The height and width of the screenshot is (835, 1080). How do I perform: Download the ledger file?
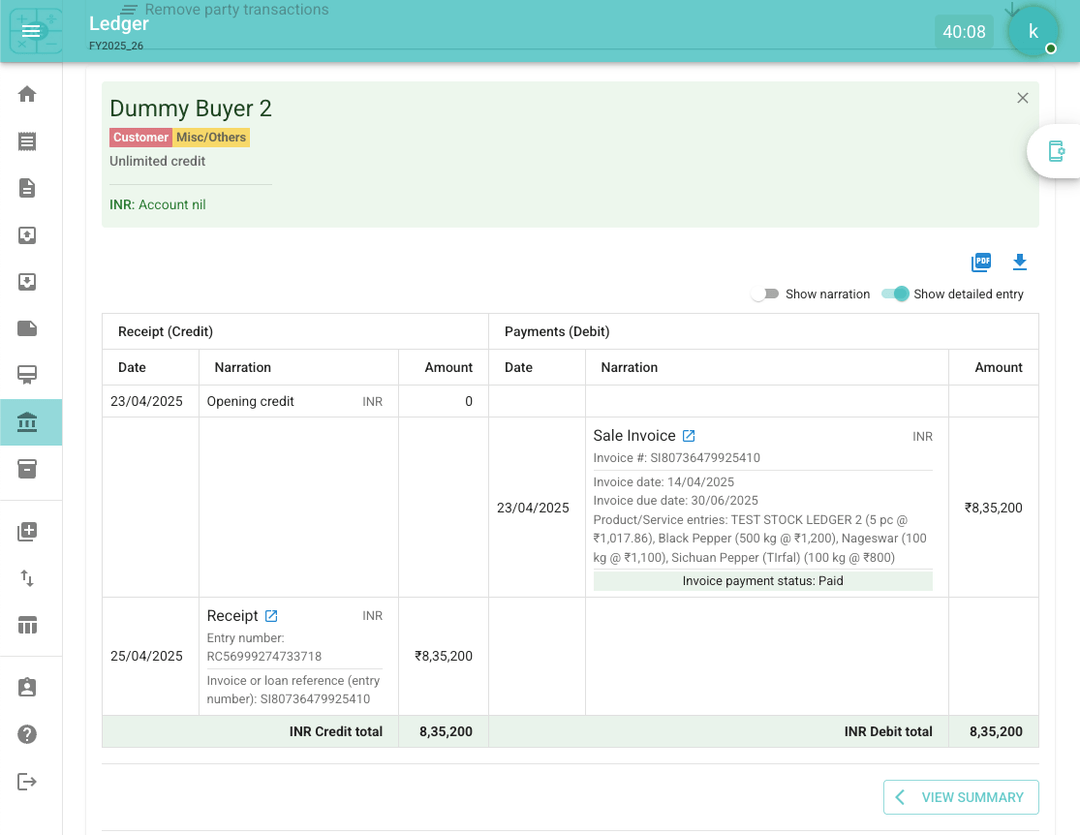[x=1019, y=262]
